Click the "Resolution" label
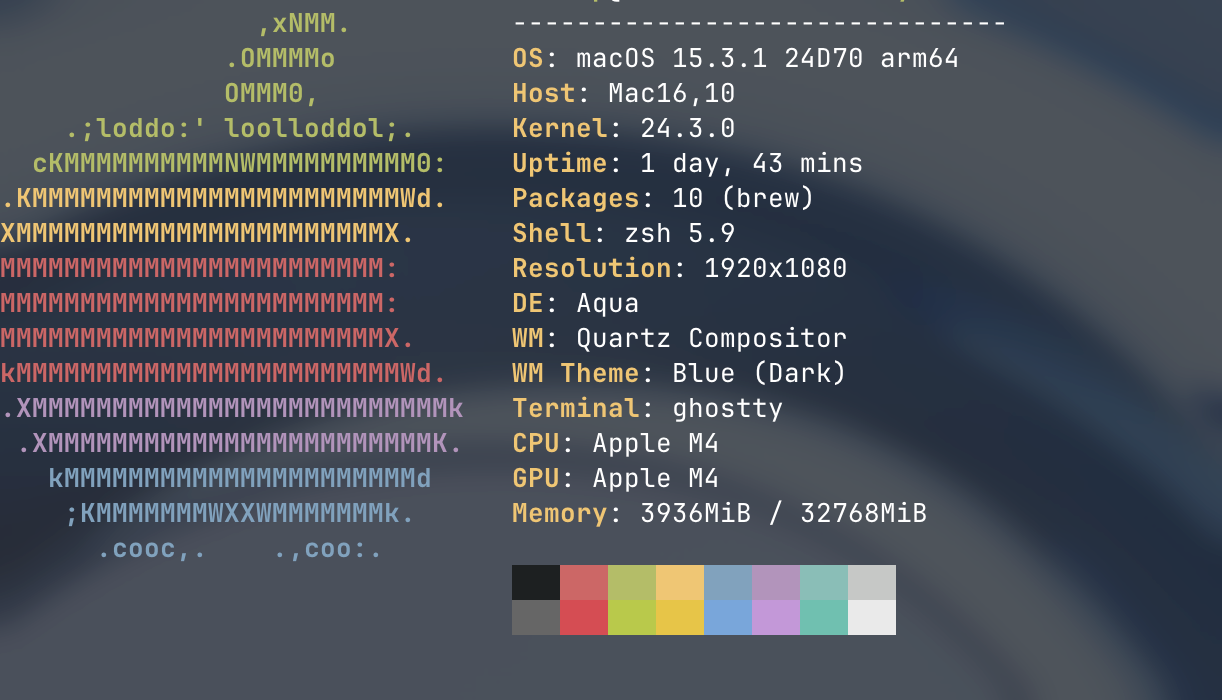The height and width of the screenshot is (700, 1222). (592, 268)
